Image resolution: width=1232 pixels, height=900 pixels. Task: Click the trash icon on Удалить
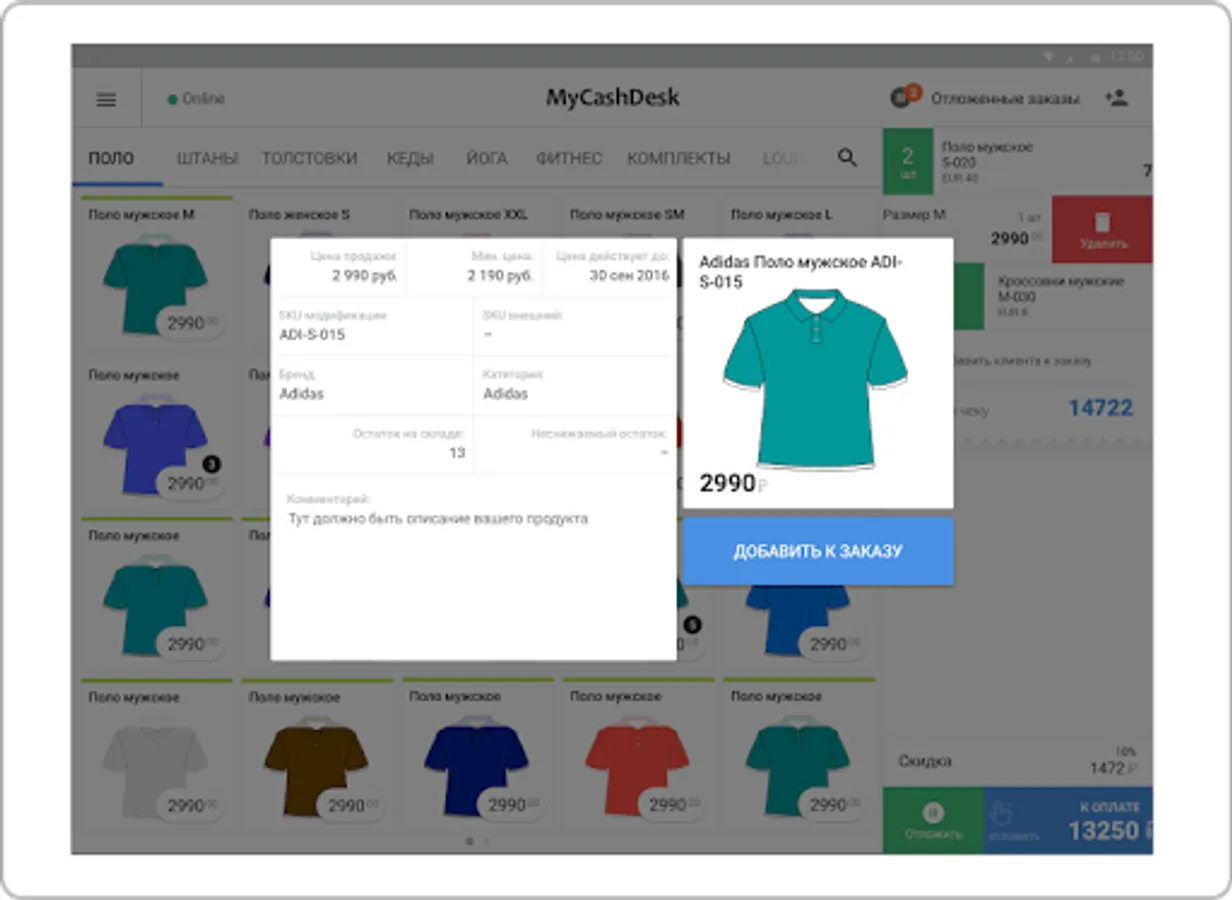pos(1103,222)
